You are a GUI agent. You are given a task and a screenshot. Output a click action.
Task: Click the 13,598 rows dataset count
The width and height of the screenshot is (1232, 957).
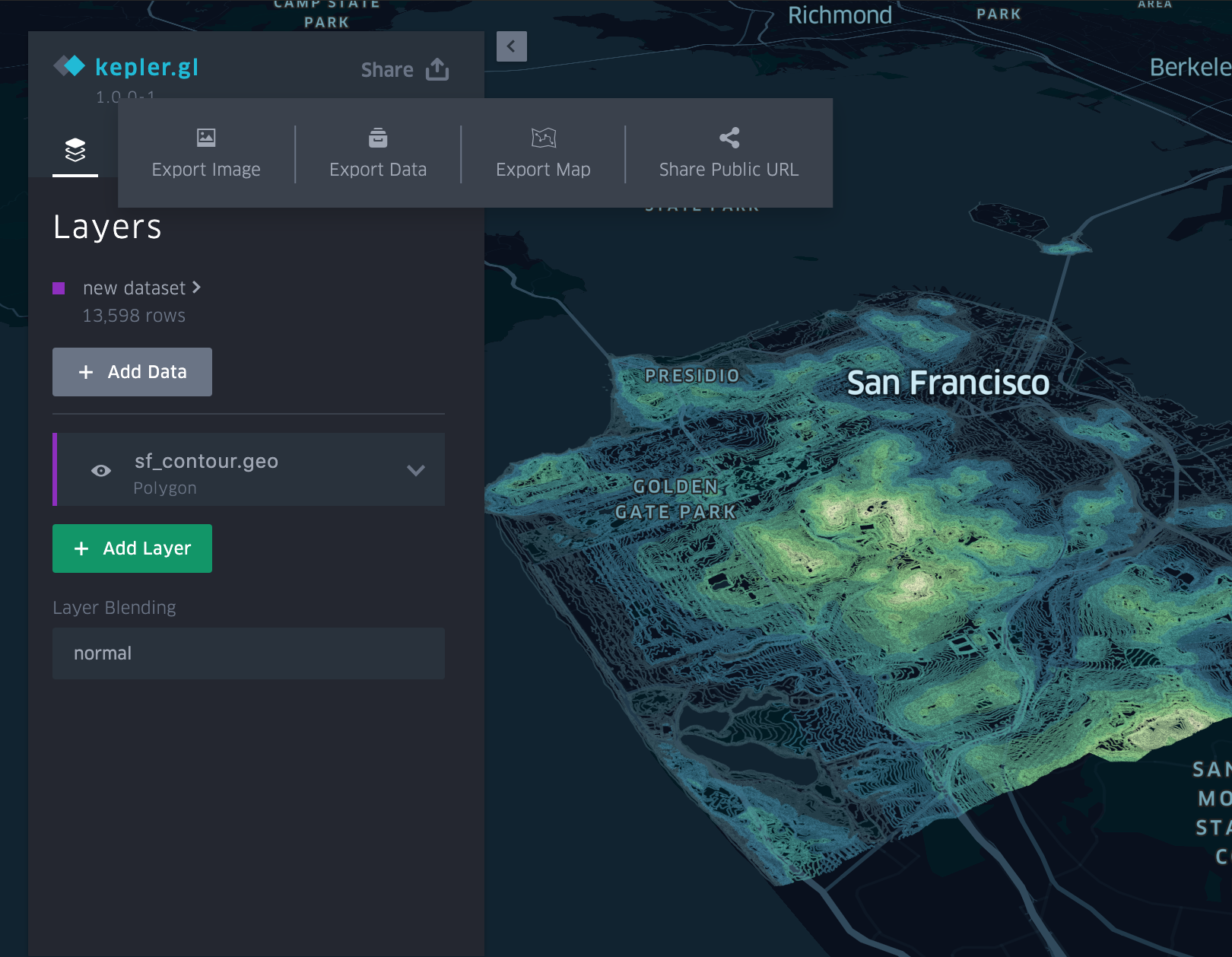[134, 316]
